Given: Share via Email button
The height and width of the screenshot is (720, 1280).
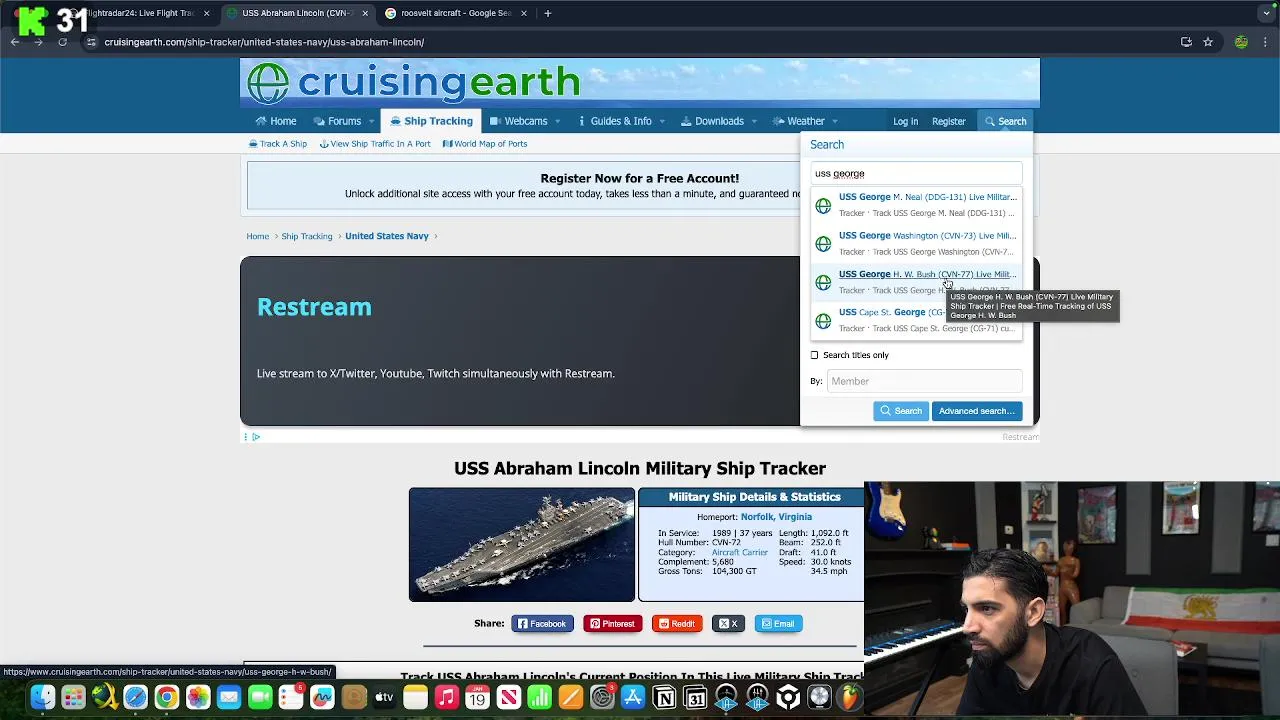Looking at the screenshot, I should point(778,624).
